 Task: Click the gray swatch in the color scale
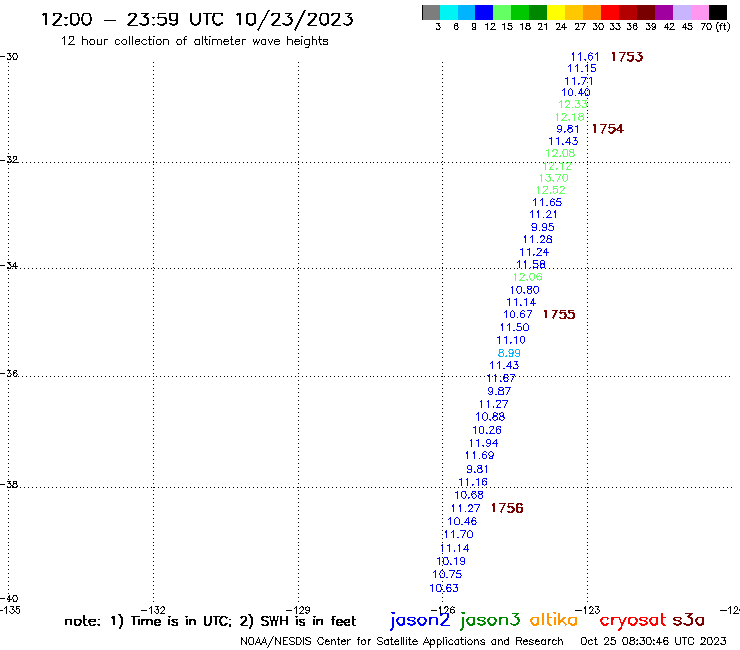431,12
